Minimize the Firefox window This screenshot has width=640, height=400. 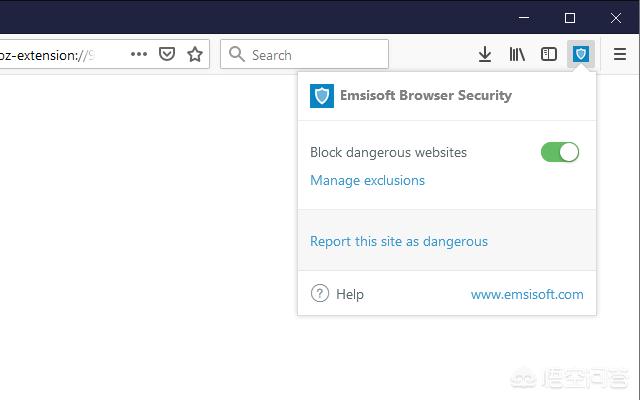524,18
